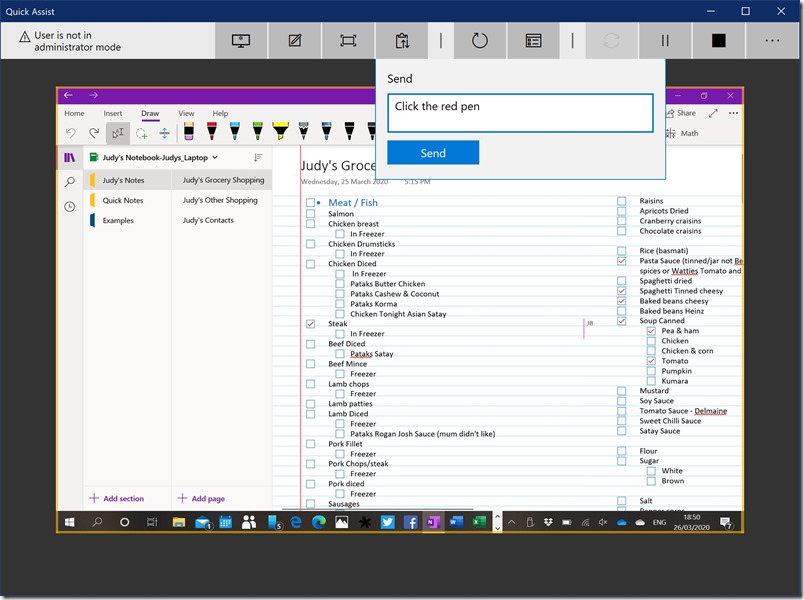
Task: Uncheck the Steak checkbox
Action: [x=310, y=324]
